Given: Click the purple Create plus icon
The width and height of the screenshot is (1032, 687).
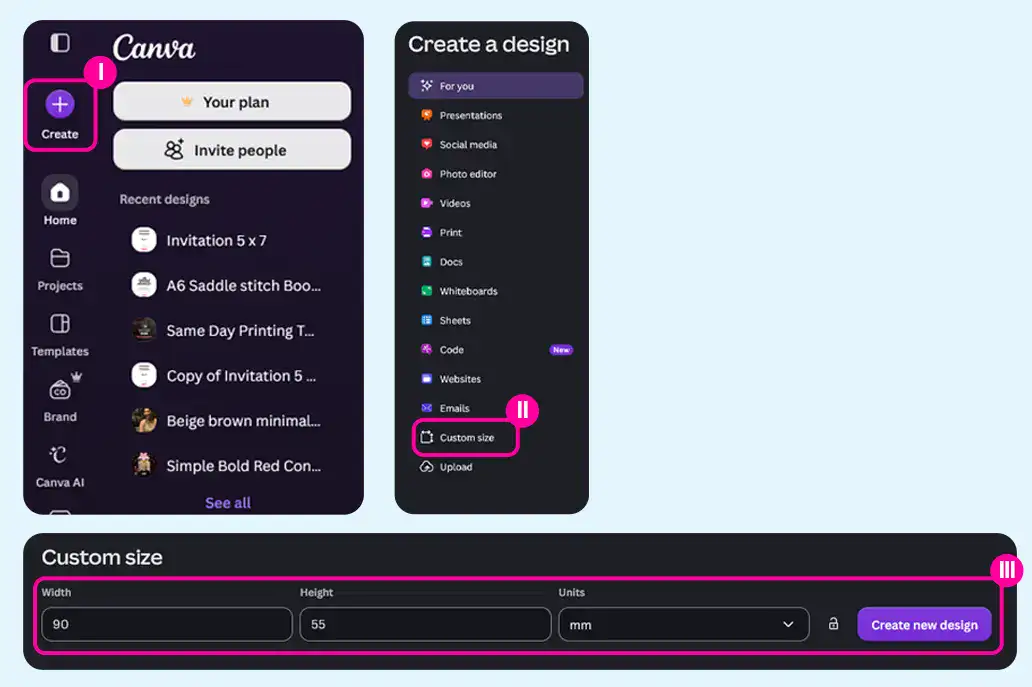Looking at the screenshot, I should pyautogui.click(x=60, y=104).
